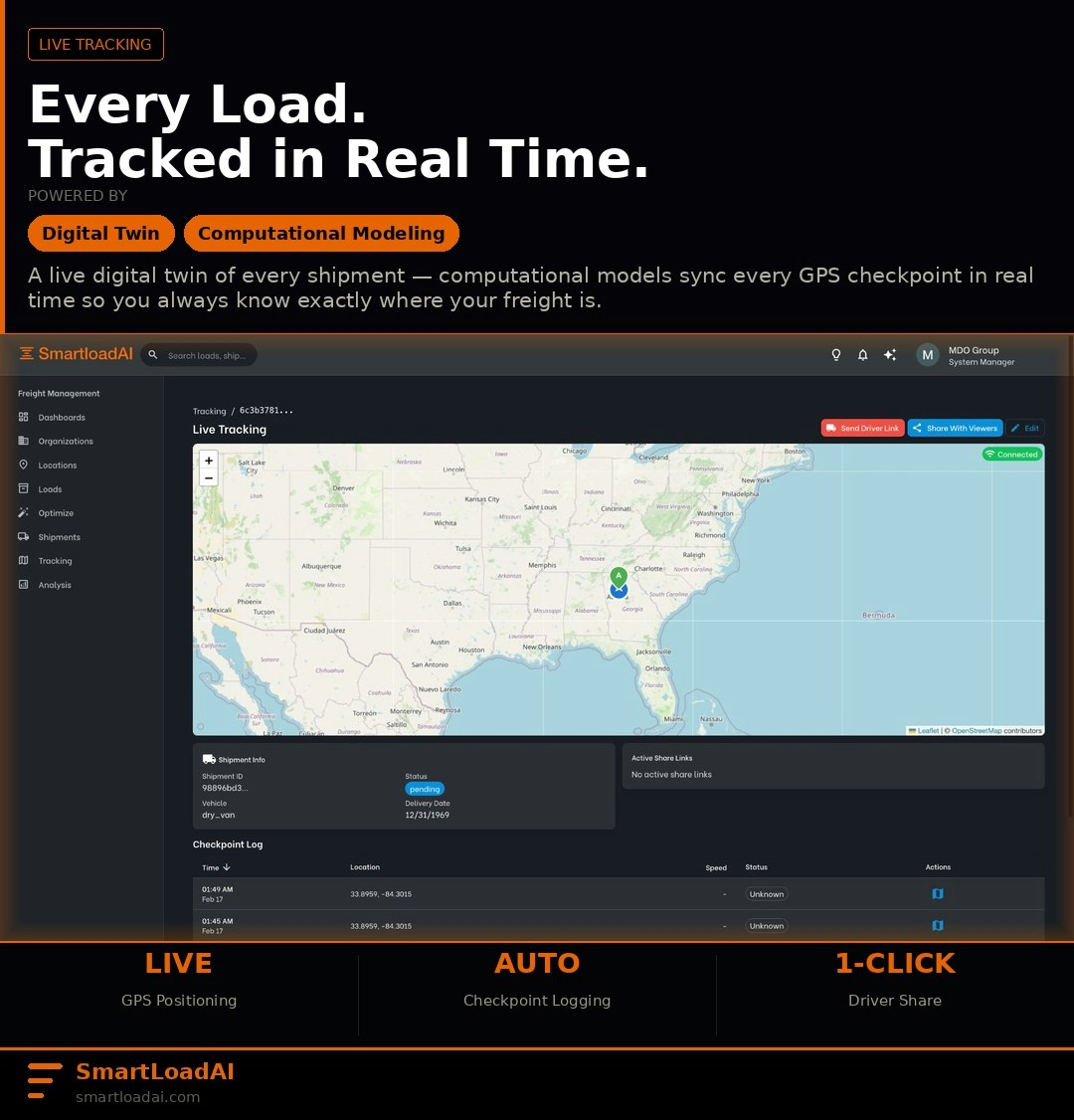This screenshot has width=1074, height=1120.
Task: Click the Analysis sidebar icon
Action: pyautogui.click(x=24, y=584)
